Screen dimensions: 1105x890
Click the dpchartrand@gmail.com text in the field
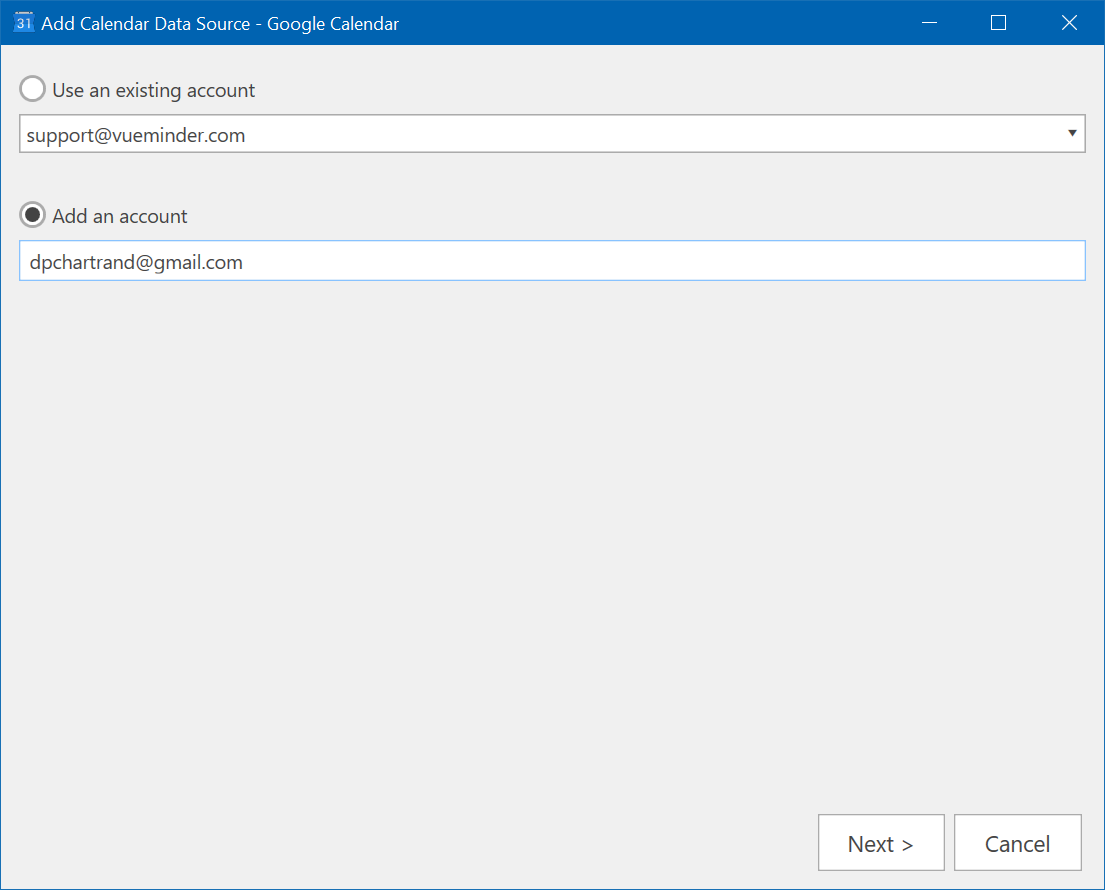coord(136,262)
